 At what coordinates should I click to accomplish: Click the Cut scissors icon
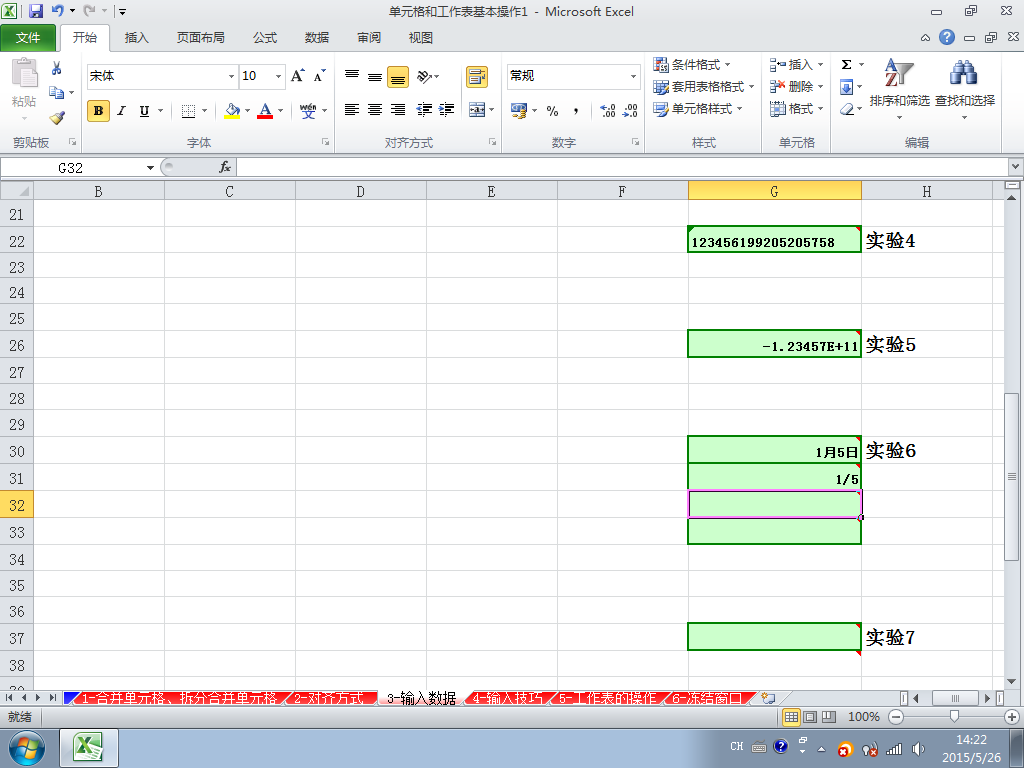pos(57,68)
